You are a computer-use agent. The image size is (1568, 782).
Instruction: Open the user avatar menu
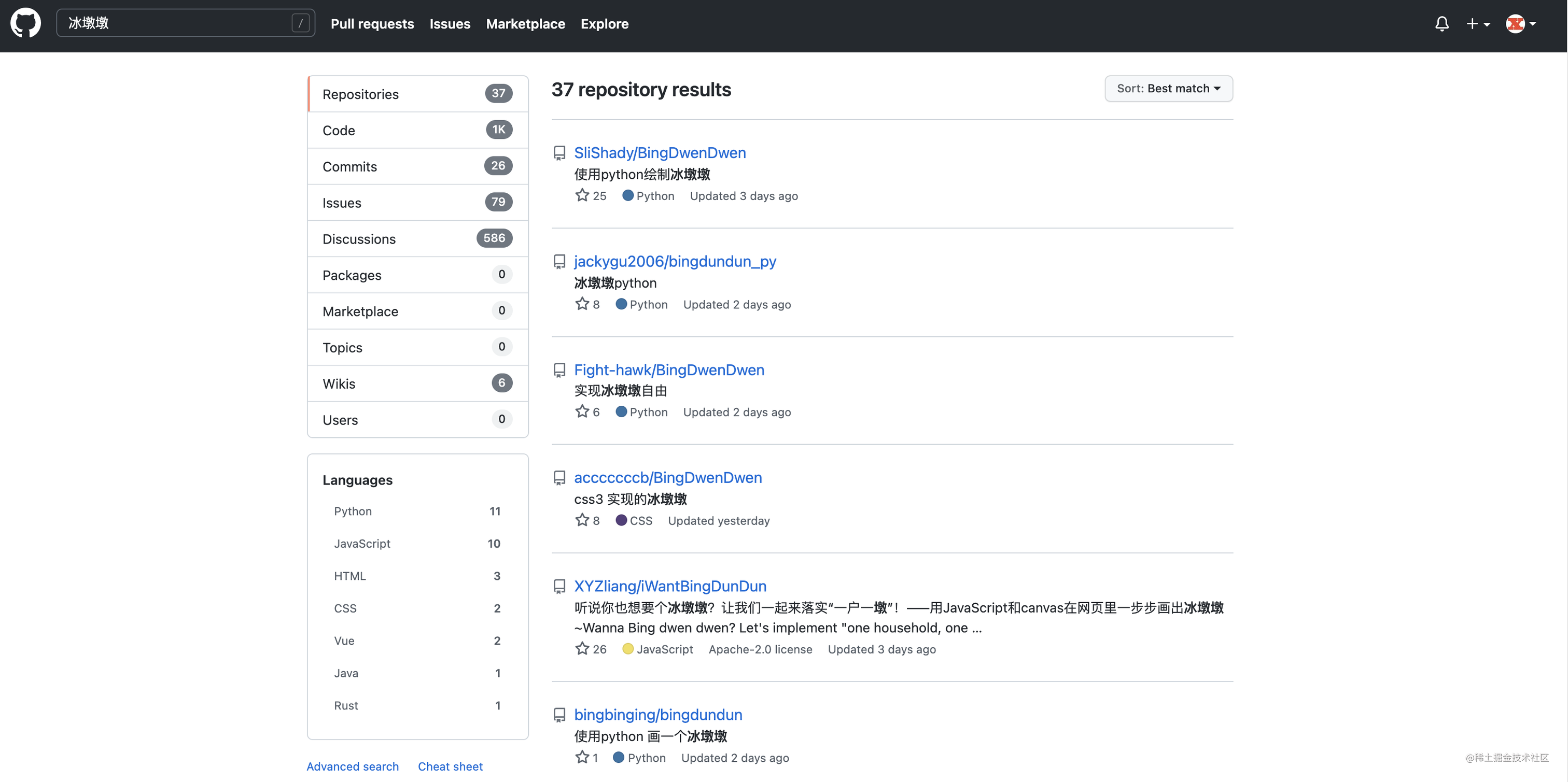point(1520,24)
